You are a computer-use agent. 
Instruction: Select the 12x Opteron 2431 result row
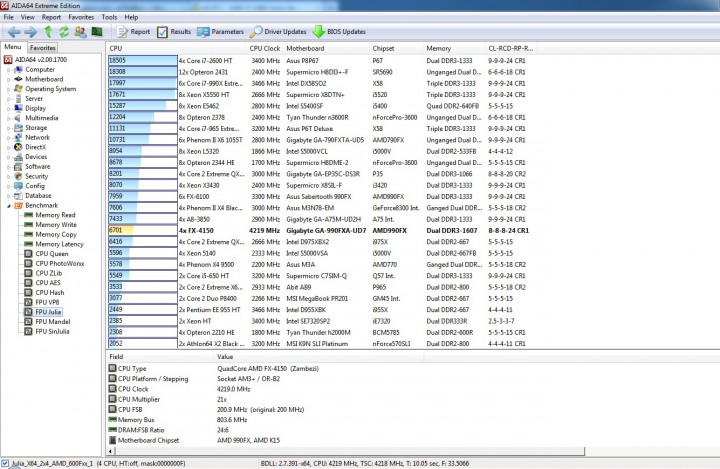[321, 72]
